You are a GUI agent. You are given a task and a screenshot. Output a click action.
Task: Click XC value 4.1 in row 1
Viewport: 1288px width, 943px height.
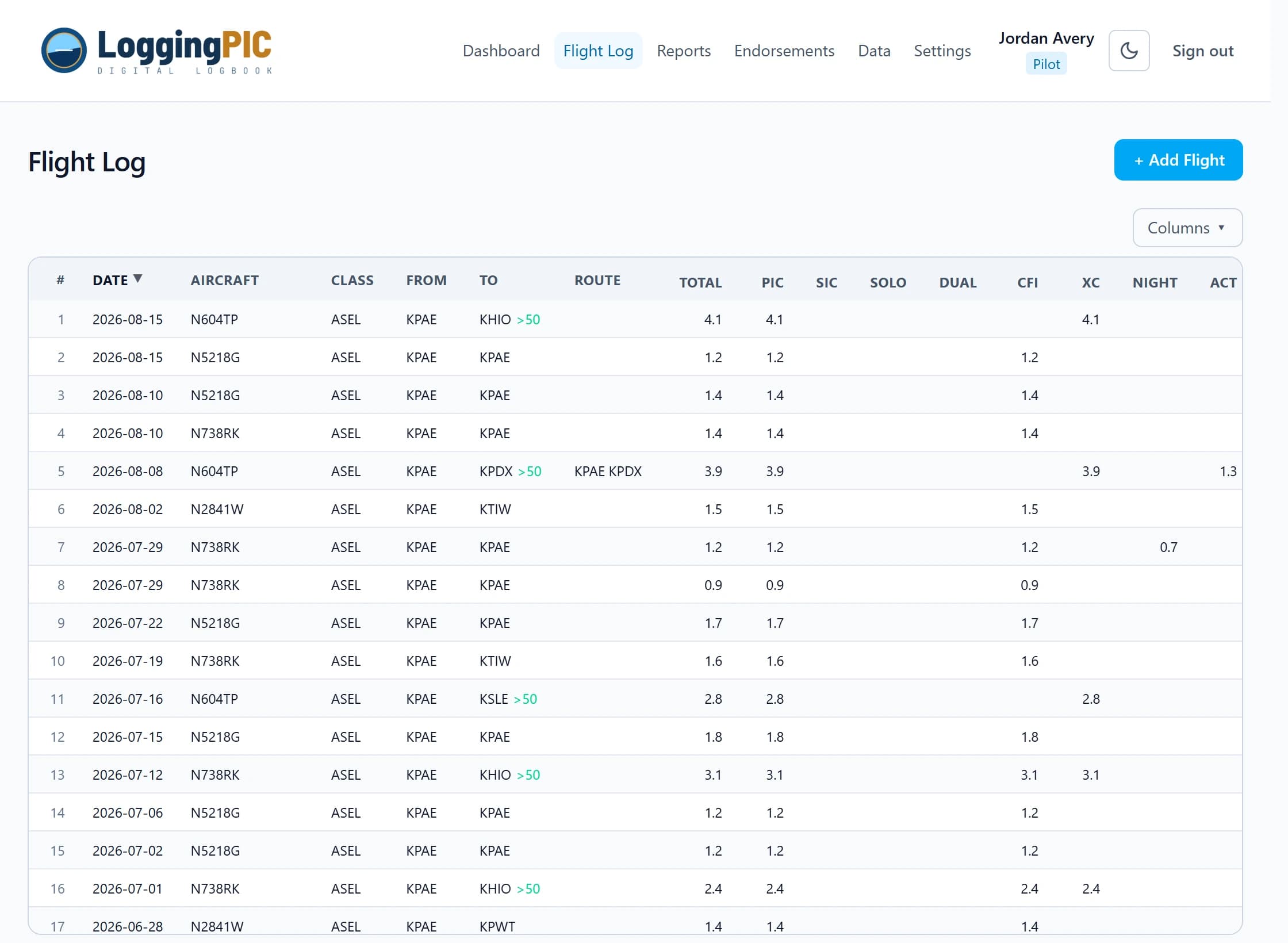(1091, 319)
